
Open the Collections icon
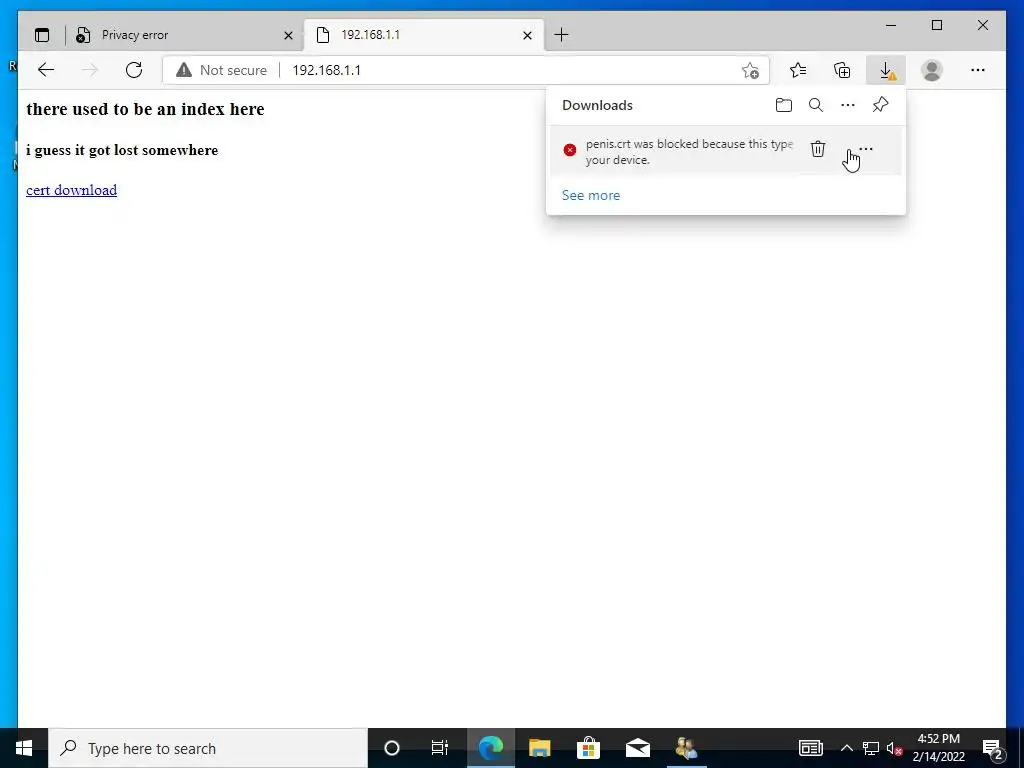pyautogui.click(x=842, y=70)
